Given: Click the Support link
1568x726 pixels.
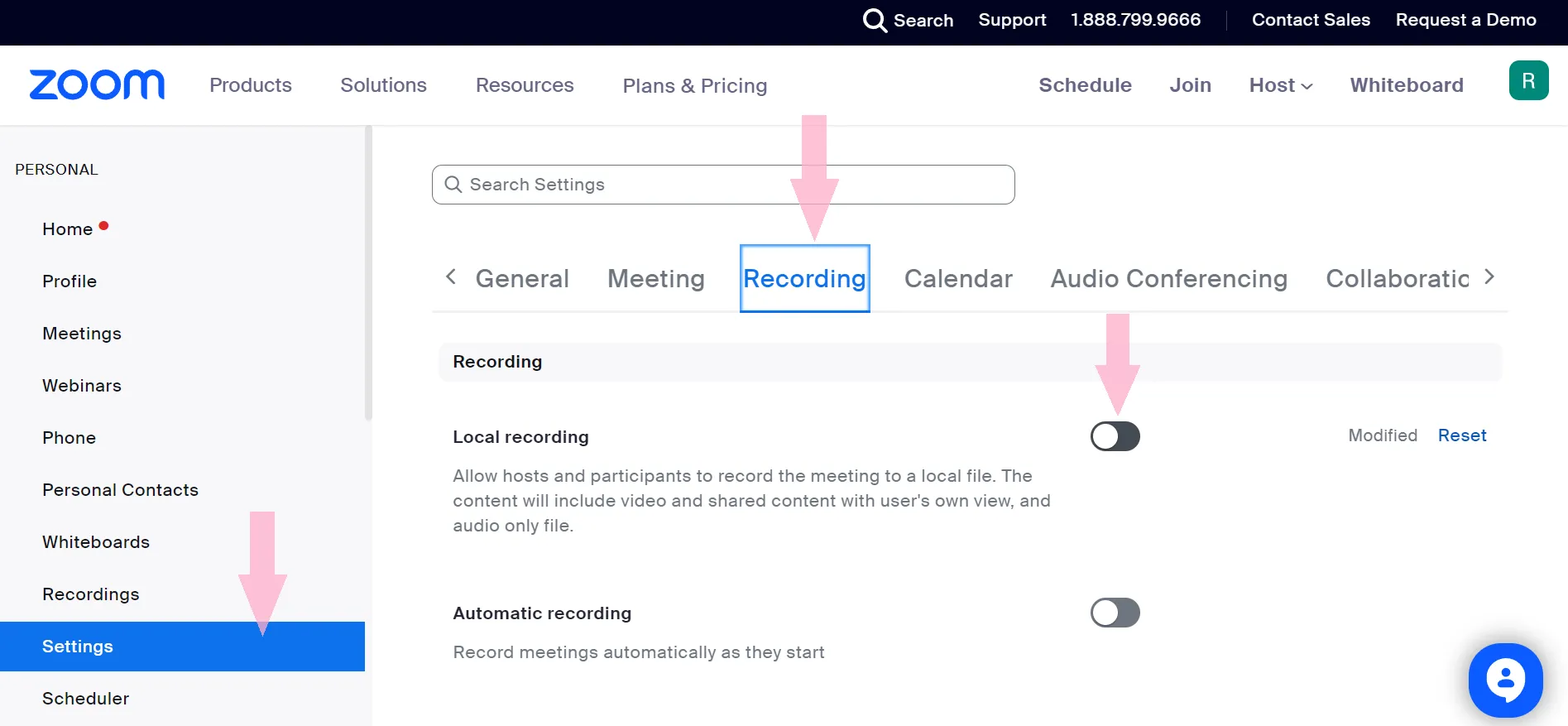Looking at the screenshot, I should pyautogui.click(x=1012, y=20).
